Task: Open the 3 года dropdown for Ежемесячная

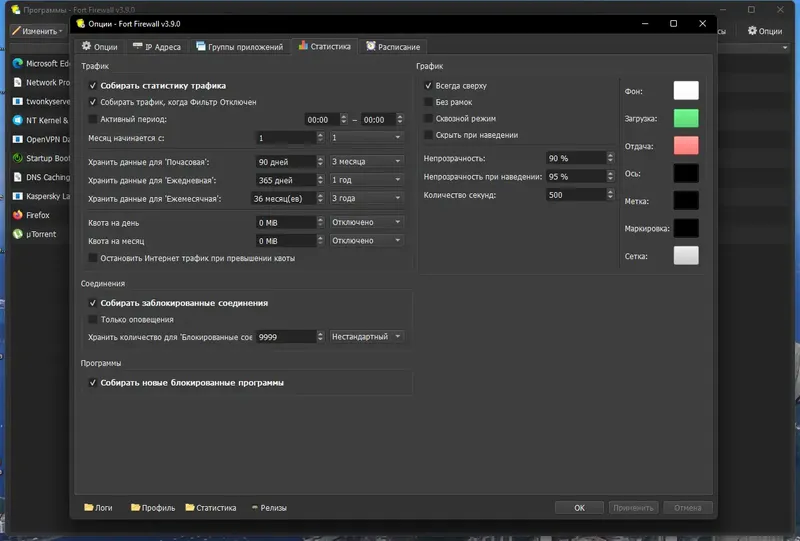Action: (366, 198)
